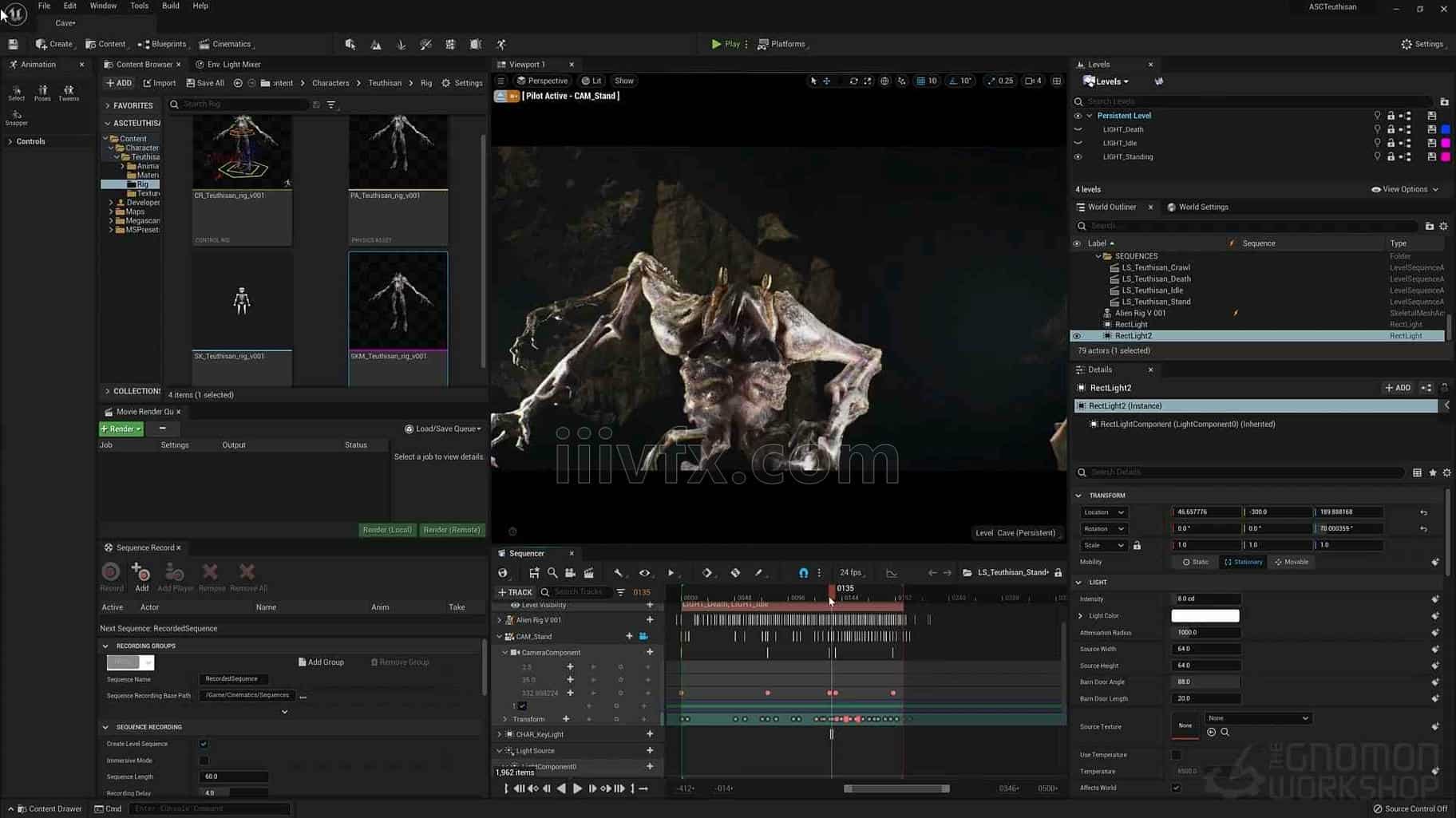
Task: Click the Render (Remote) button
Action: [452, 530]
